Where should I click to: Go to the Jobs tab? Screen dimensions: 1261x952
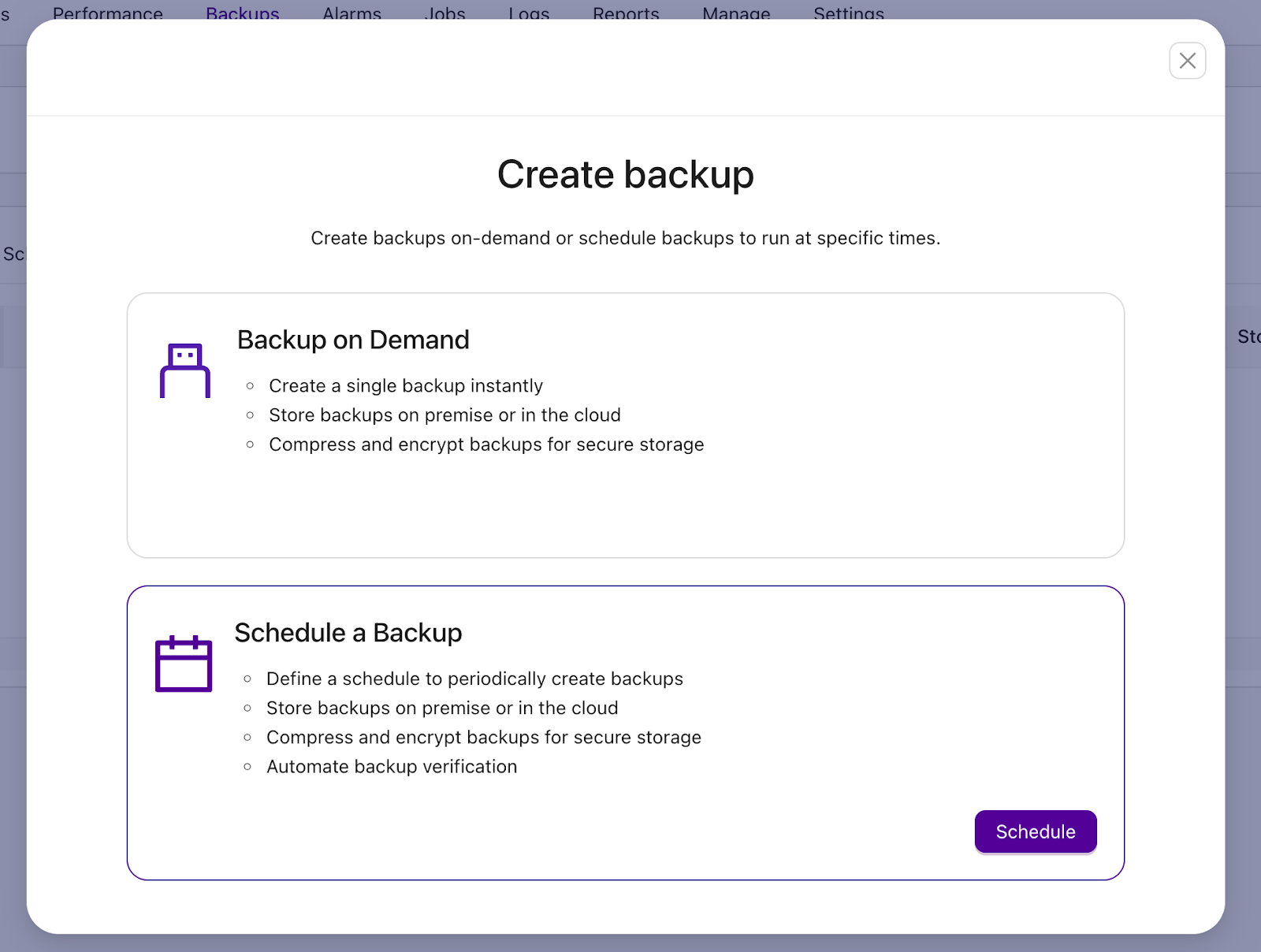[x=445, y=13]
